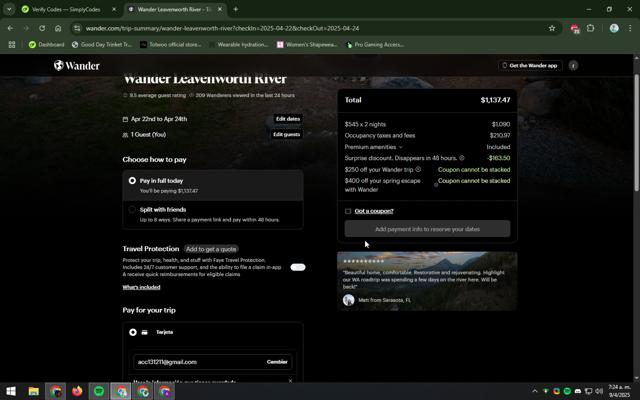
Task: Open the What's included link
Action: (141, 287)
